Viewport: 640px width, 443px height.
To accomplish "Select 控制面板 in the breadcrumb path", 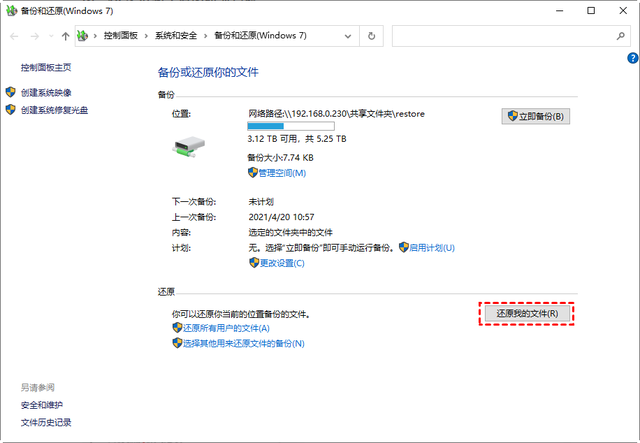I will click(x=120, y=36).
